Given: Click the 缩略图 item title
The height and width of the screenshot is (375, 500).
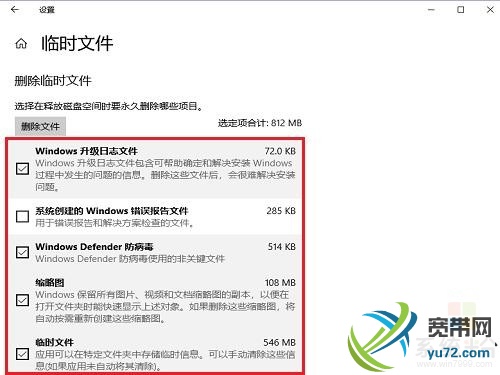Looking at the screenshot, I should (50, 283).
